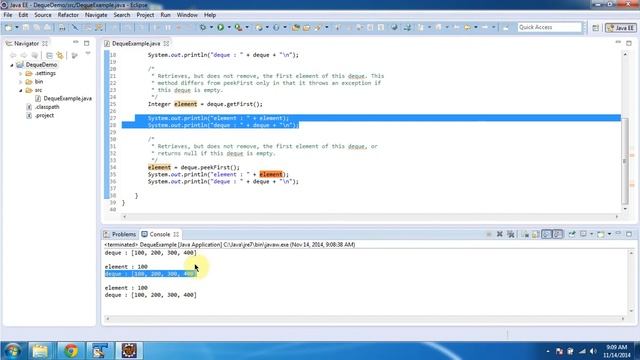
Task: Maximize the Console view
Action: (x=629, y=234)
